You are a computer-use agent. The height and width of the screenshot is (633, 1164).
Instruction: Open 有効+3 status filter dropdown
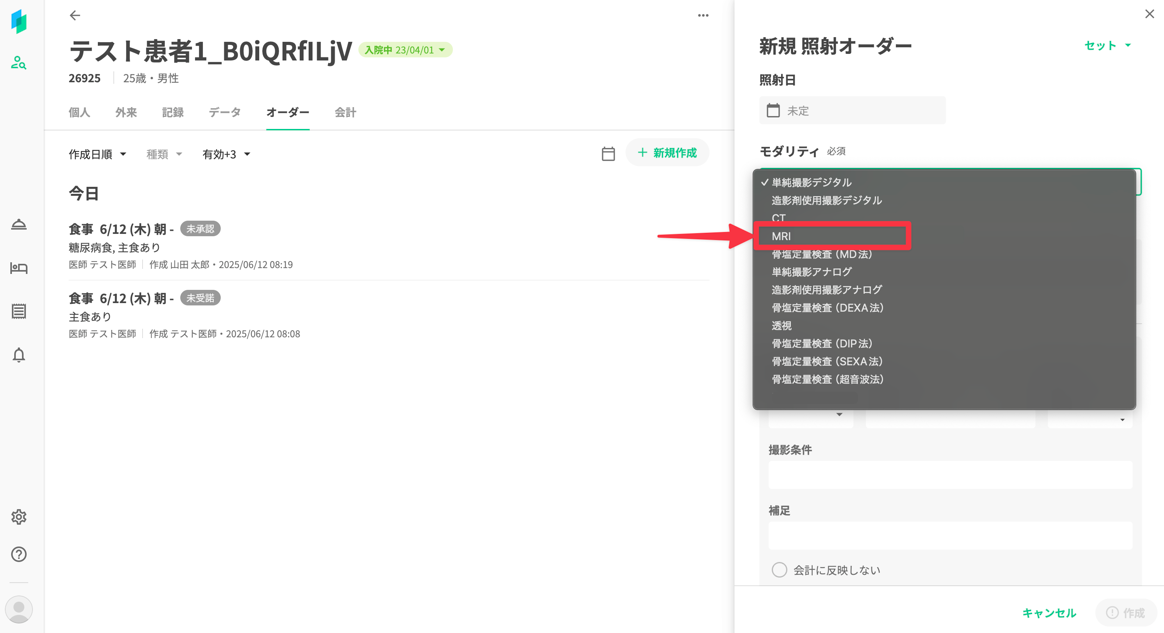[226, 154]
